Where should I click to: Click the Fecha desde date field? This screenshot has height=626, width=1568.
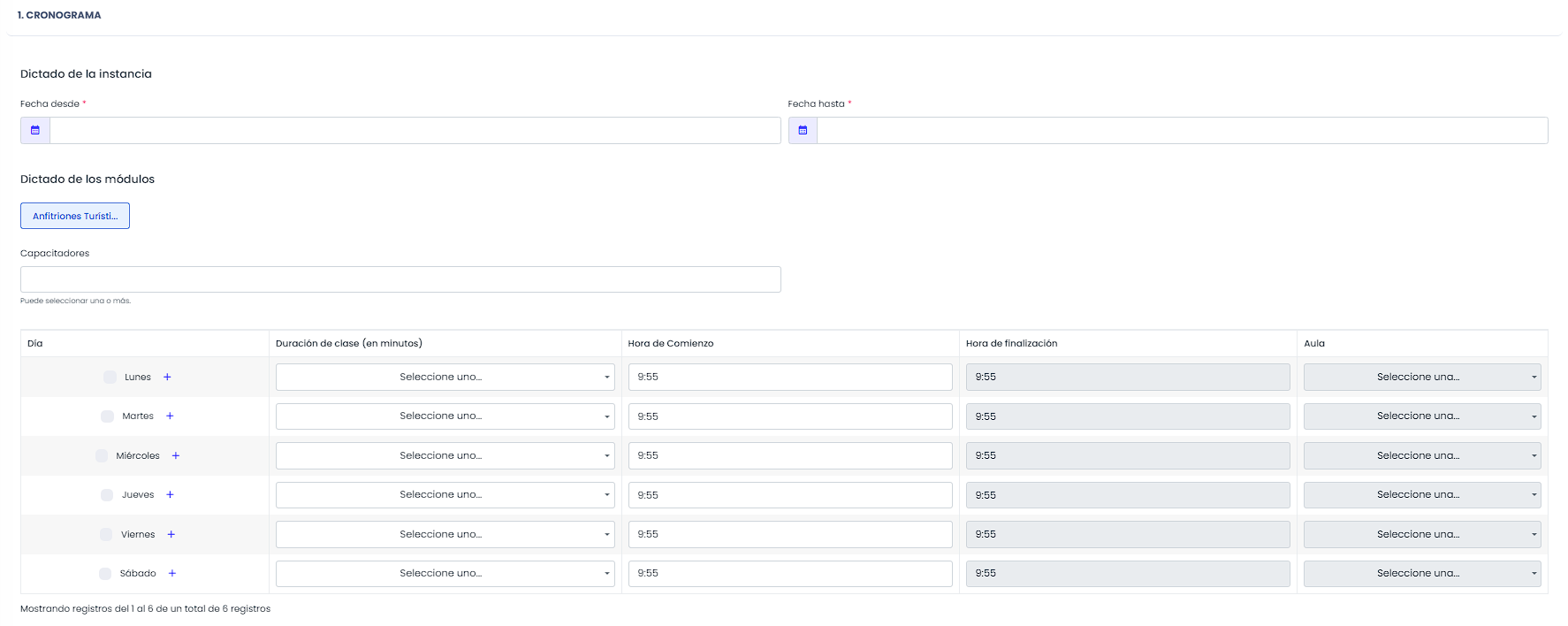(415, 130)
